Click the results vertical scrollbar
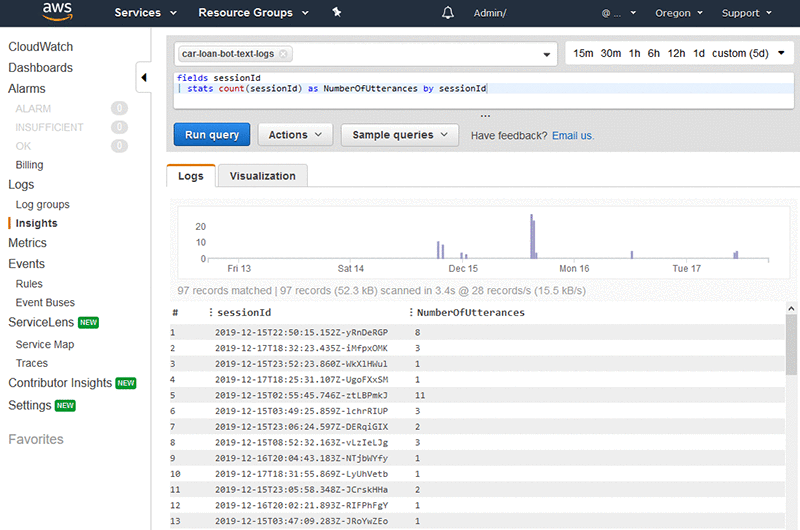 click(x=792, y=350)
